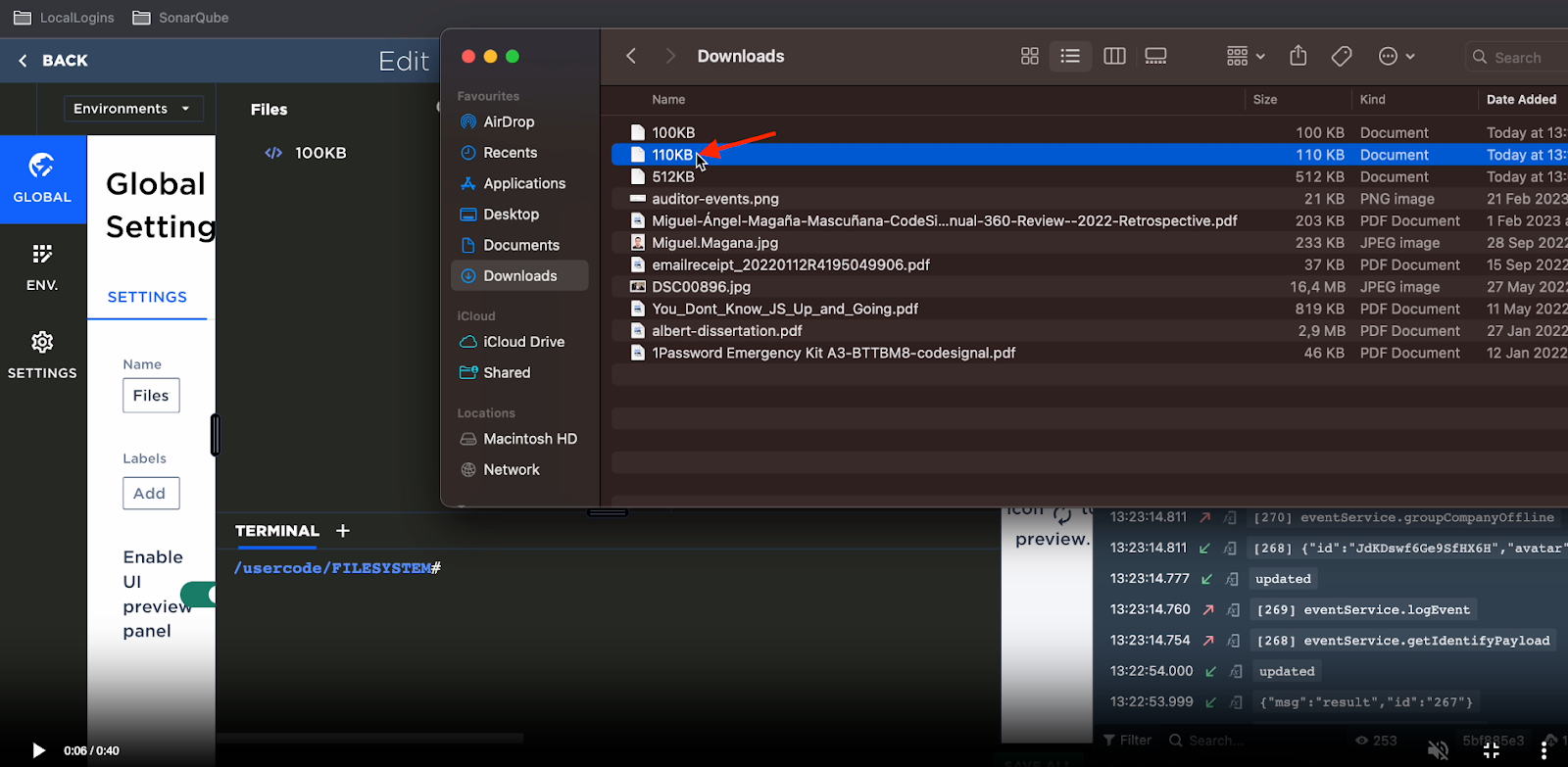Sort files by Date Added column header
1568x767 pixels.
pyautogui.click(x=1521, y=99)
